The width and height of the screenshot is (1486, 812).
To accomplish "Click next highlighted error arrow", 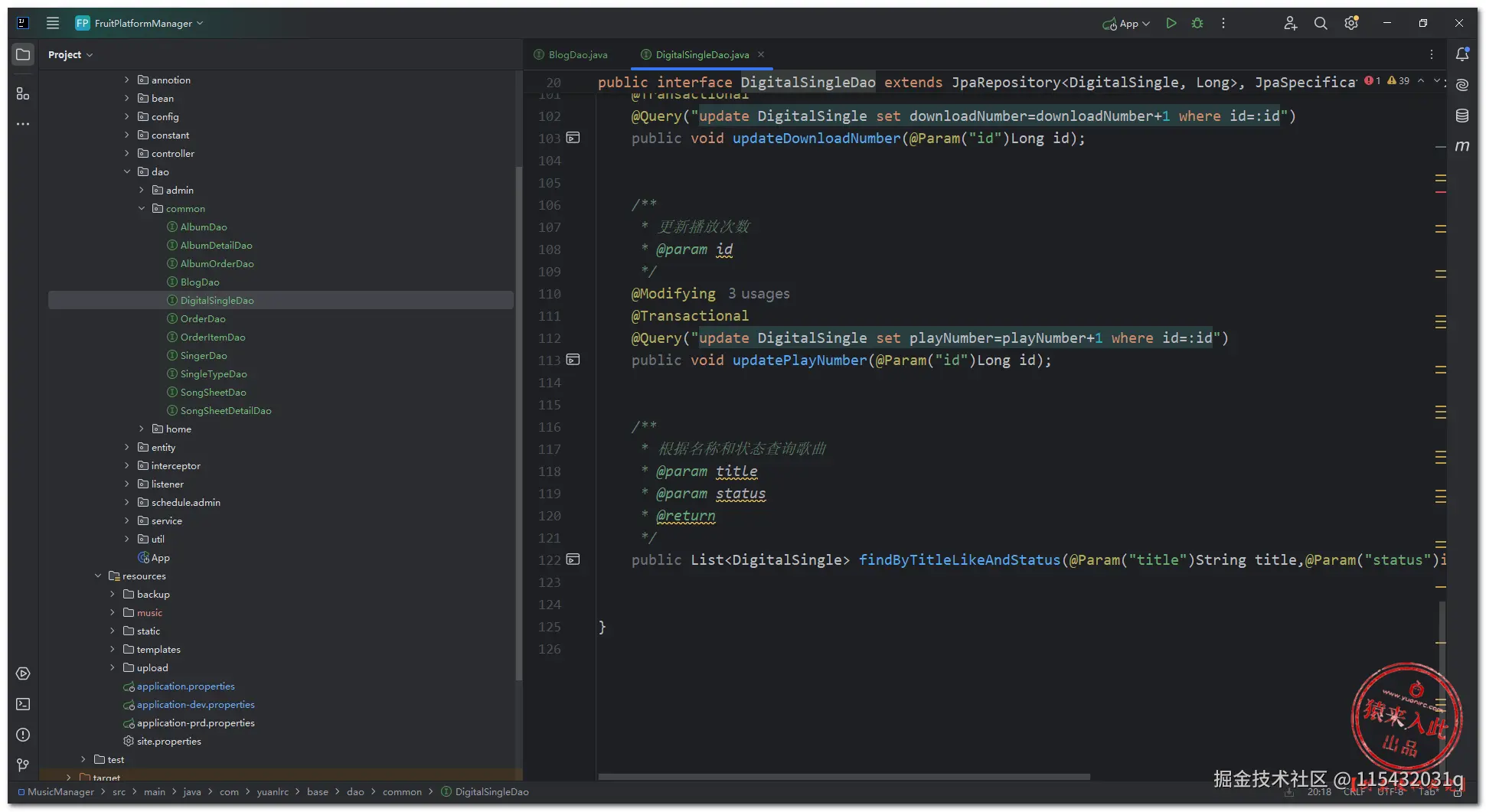I will point(1436,80).
